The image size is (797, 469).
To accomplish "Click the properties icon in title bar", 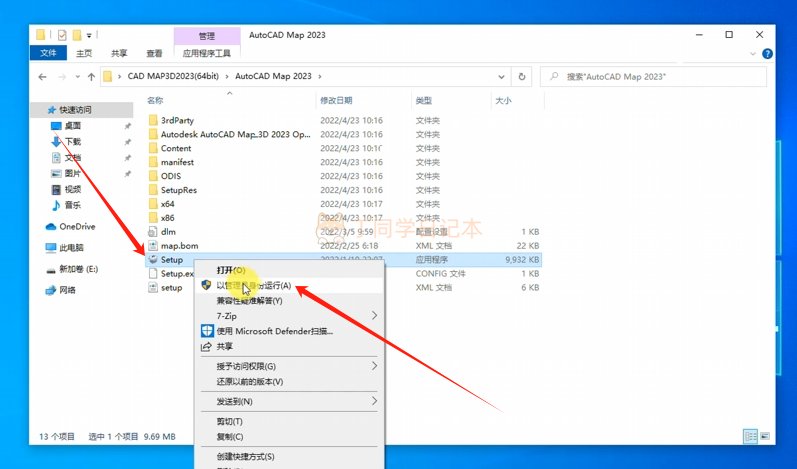I will pos(62,35).
